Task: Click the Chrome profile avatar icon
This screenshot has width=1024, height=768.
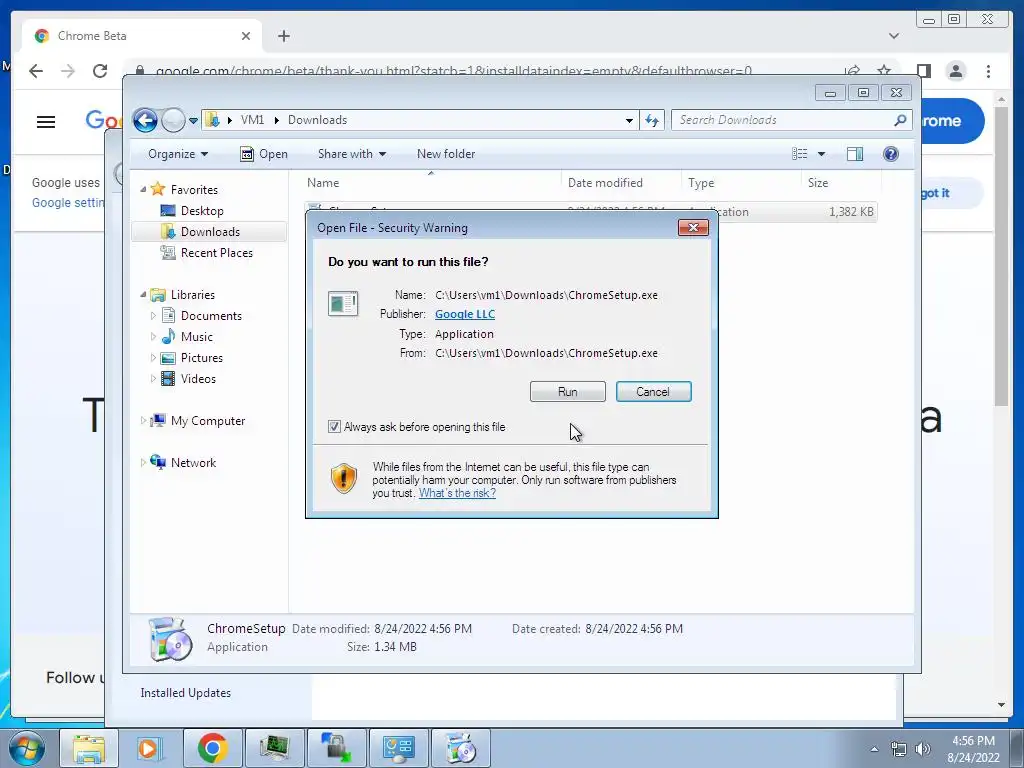Action: pyautogui.click(x=956, y=71)
